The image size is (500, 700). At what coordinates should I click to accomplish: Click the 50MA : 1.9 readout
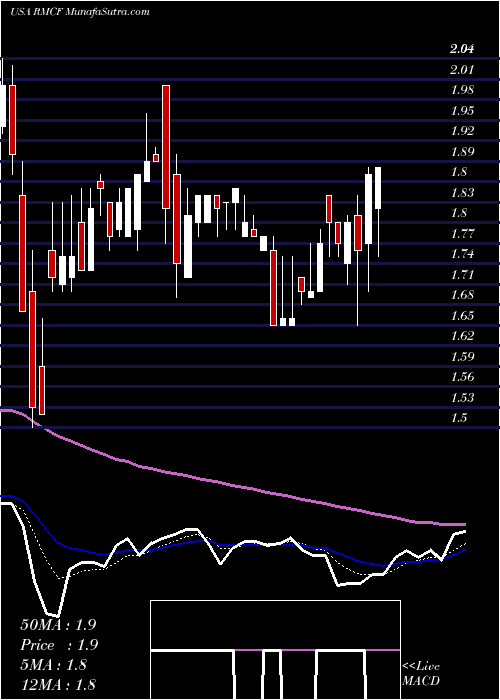(58, 625)
